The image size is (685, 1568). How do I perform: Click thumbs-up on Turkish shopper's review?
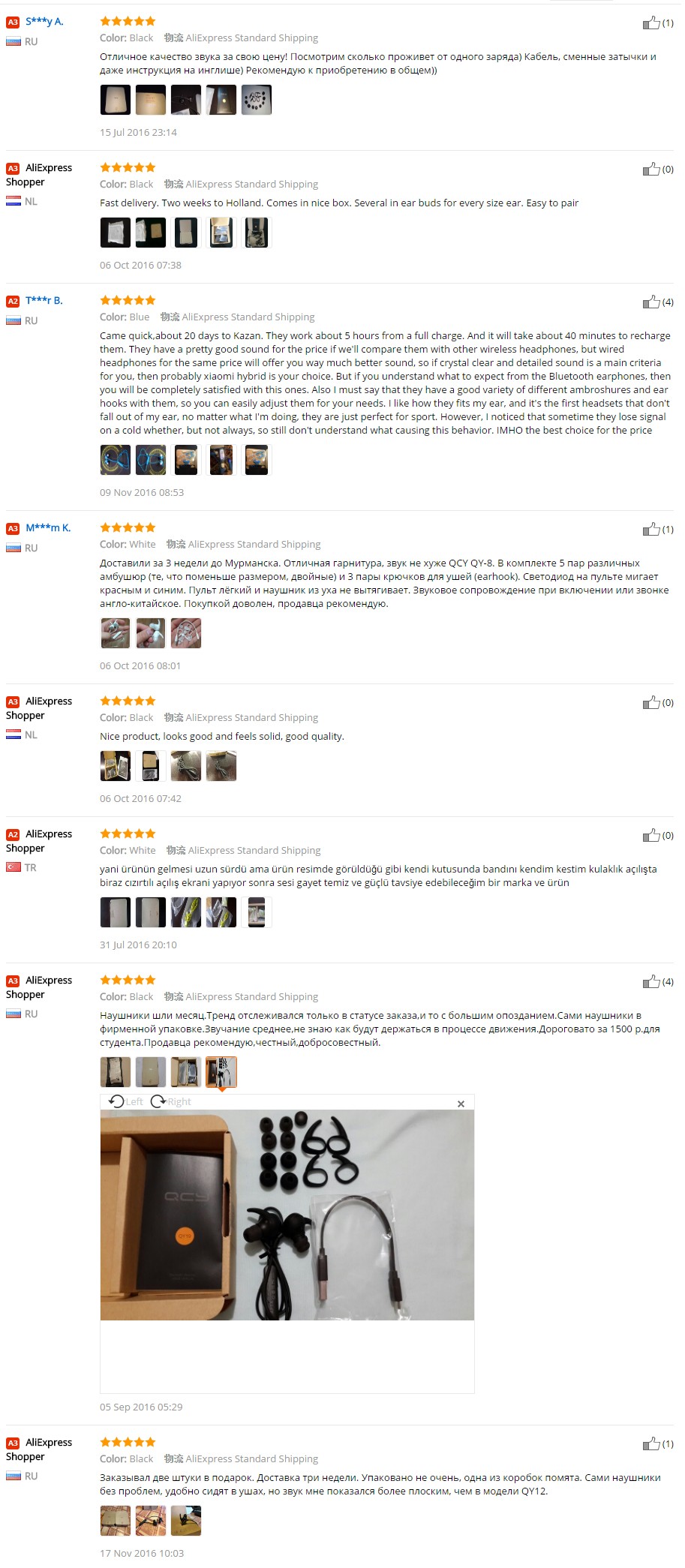coord(650,835)
